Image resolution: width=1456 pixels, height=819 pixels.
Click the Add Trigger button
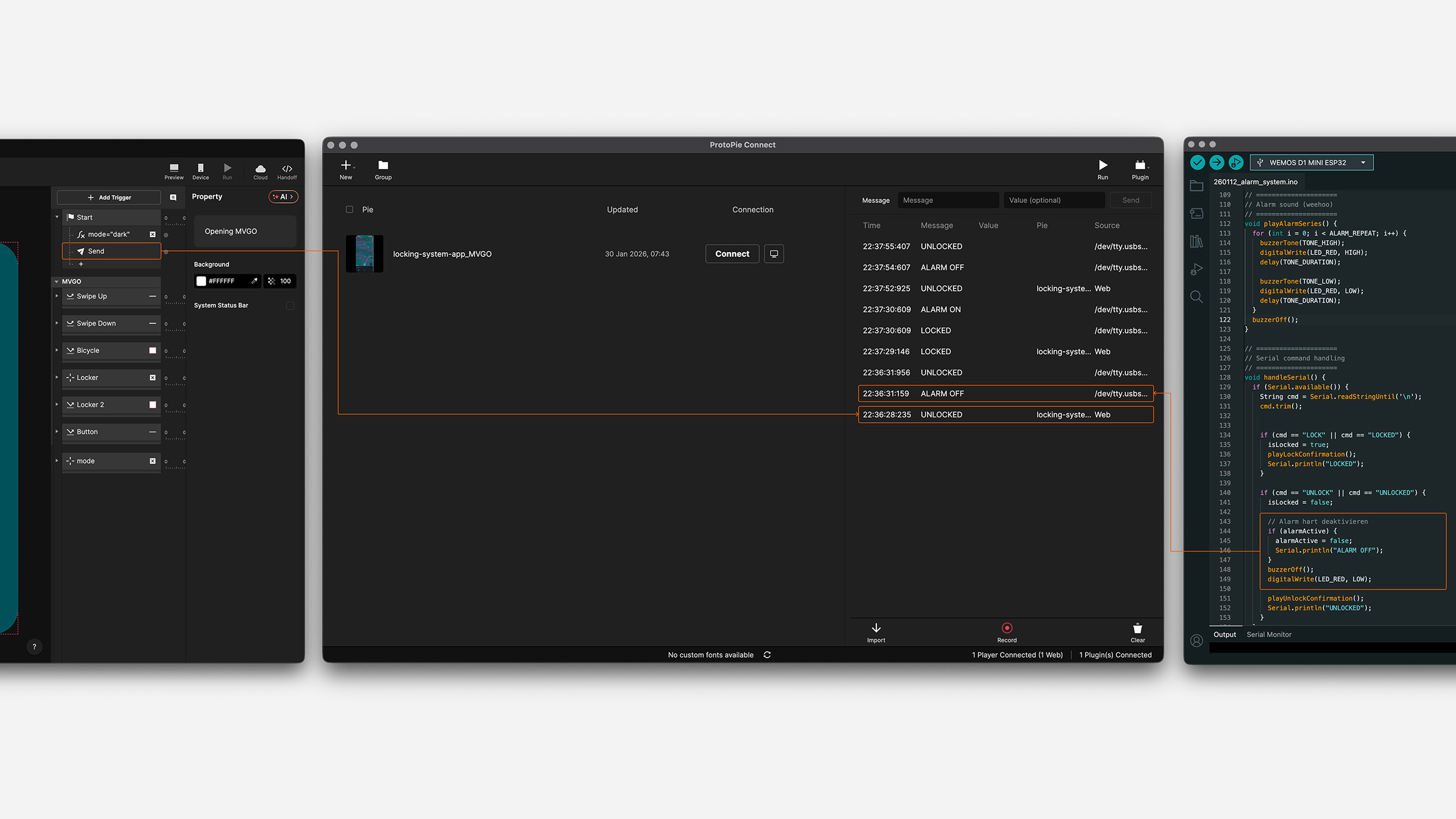coord(109,197)
